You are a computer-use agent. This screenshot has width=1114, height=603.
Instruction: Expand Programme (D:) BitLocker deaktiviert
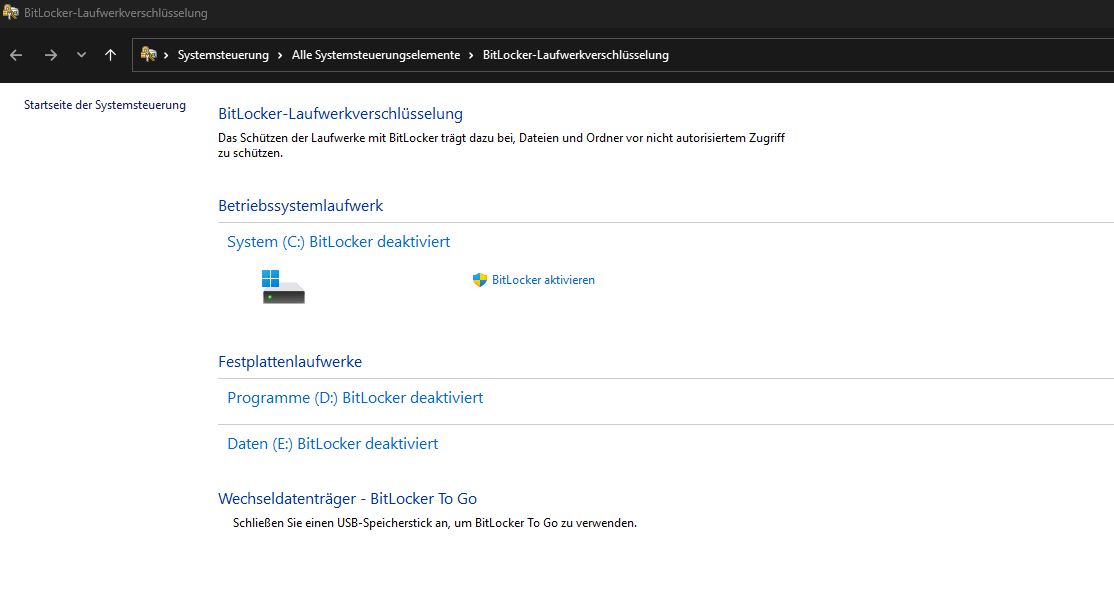coord(355,398)
